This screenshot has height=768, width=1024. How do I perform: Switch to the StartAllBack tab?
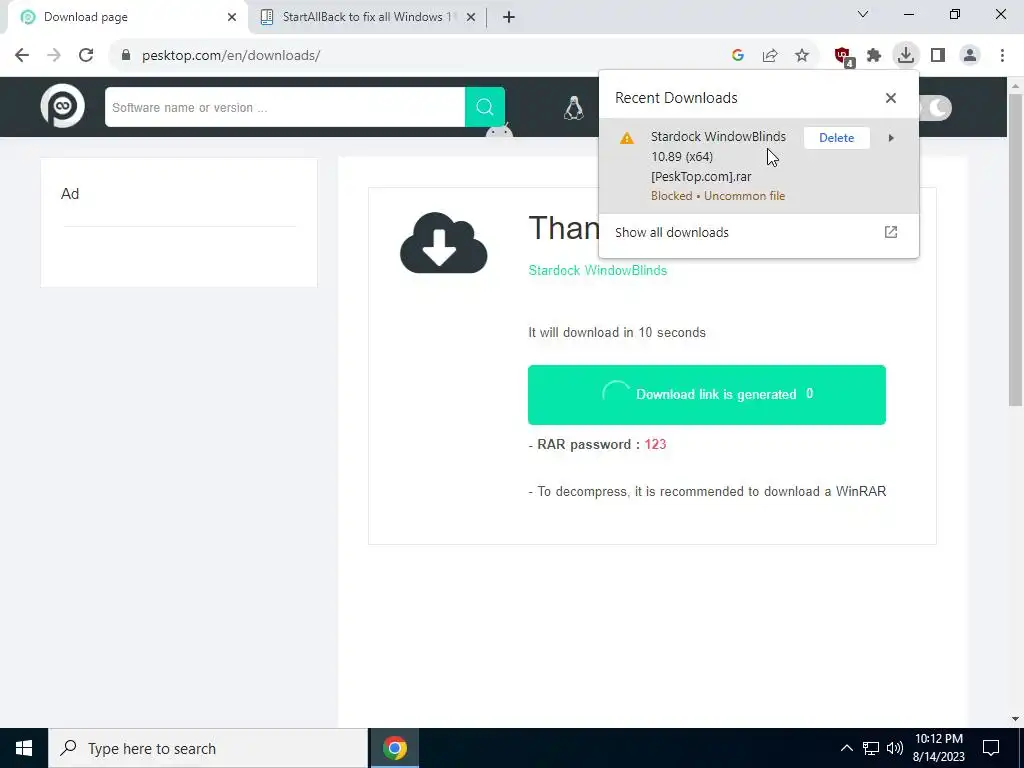pos(368,17)
